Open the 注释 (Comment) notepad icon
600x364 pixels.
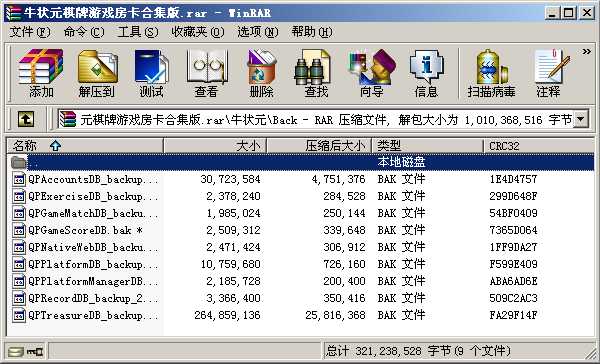549,73
